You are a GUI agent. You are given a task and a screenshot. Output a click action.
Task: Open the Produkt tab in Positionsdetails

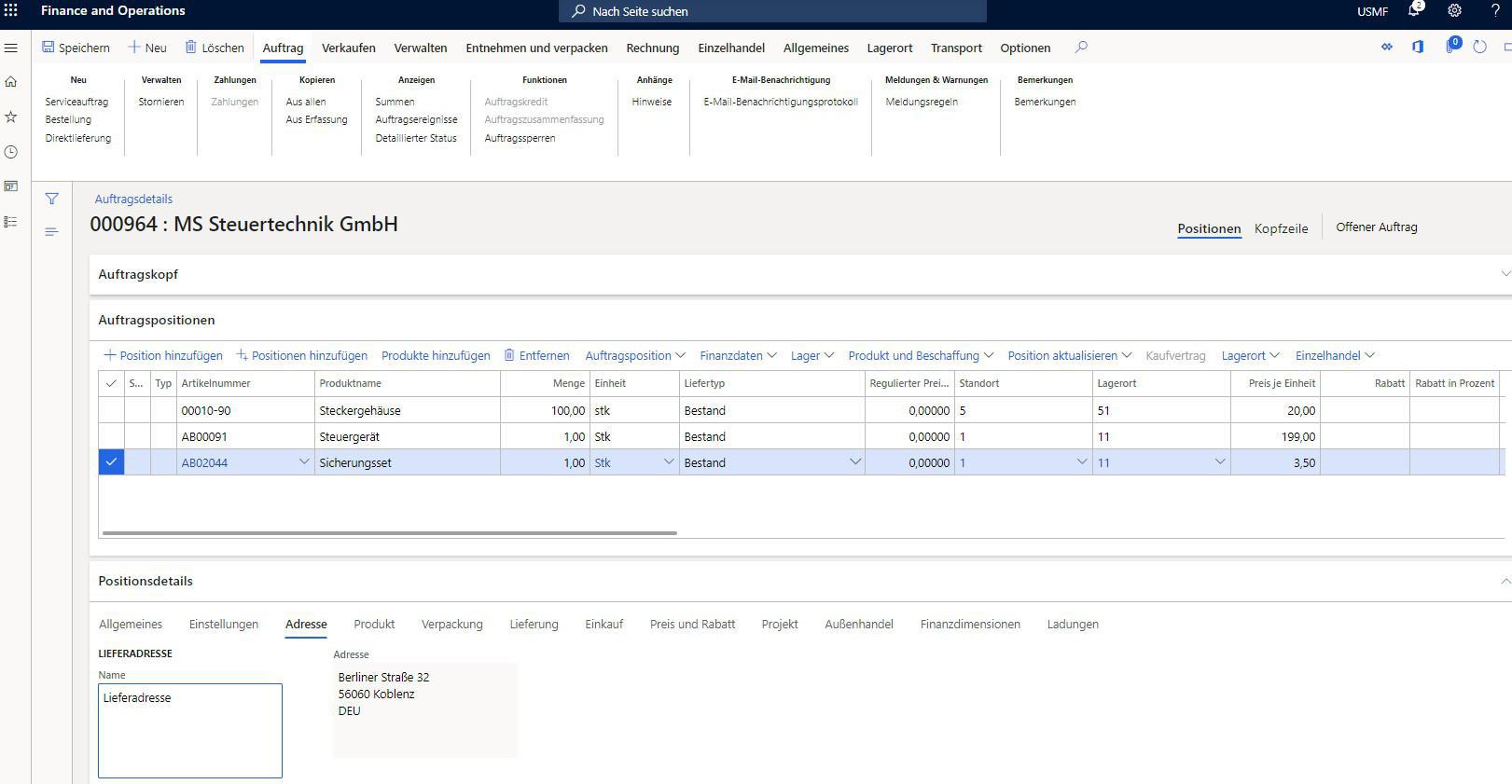pyautogui.click(x=374, y=624)
